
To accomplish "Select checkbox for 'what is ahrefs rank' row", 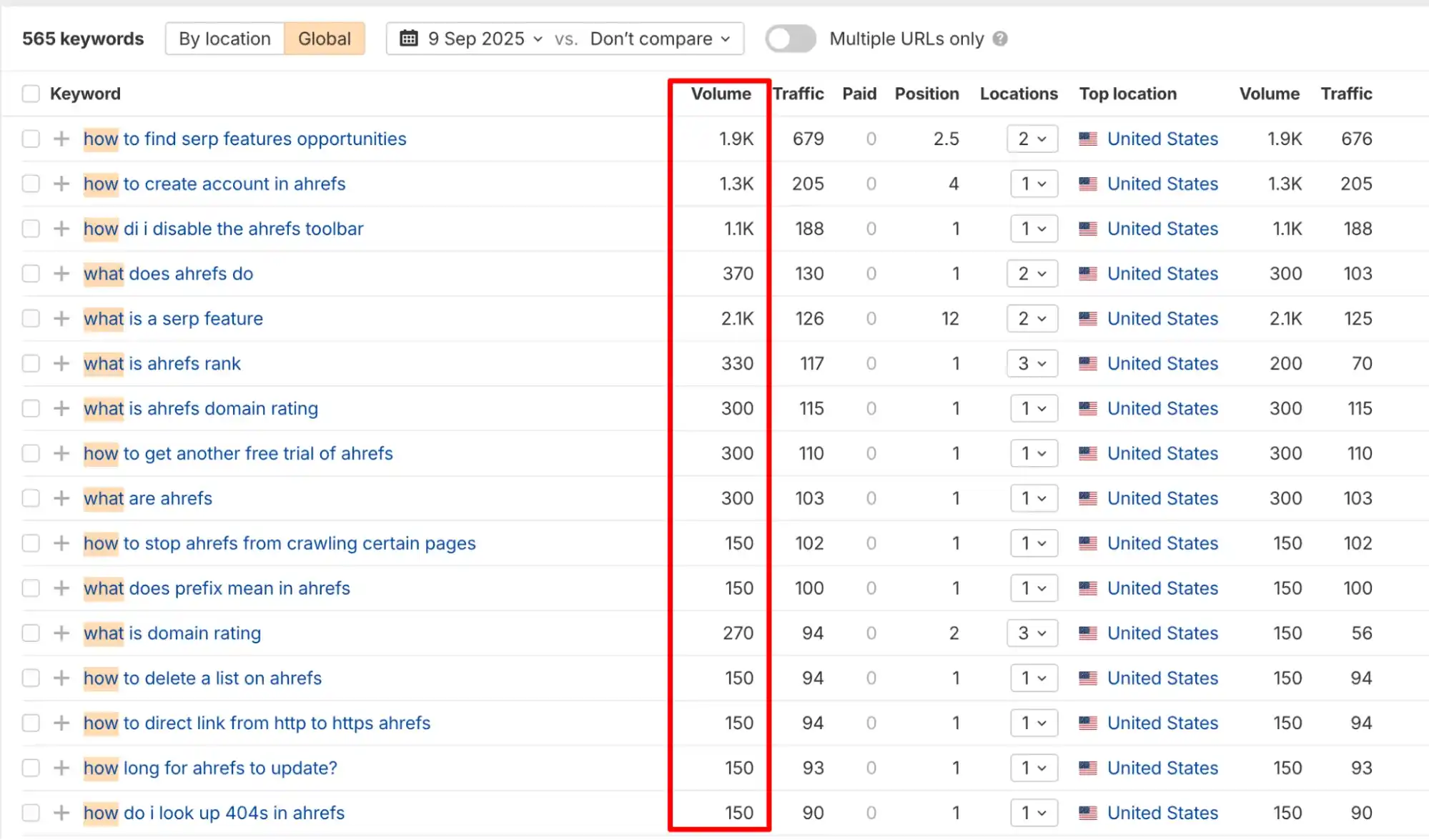I will 31,364.
